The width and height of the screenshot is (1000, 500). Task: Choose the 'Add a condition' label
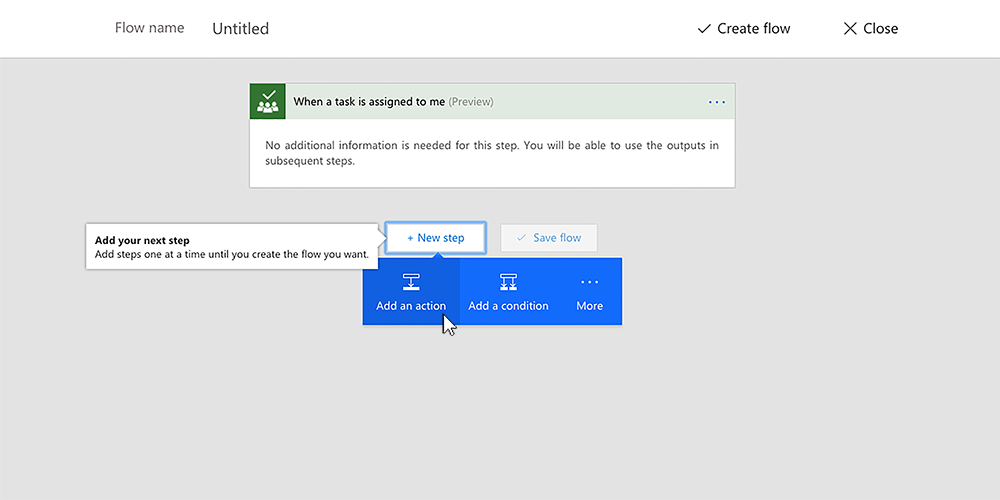pos(508,306)
